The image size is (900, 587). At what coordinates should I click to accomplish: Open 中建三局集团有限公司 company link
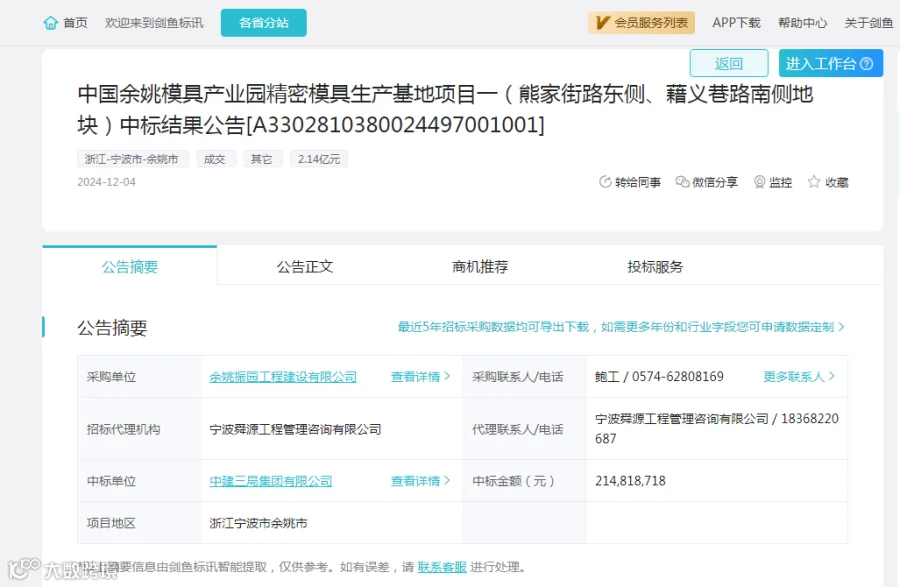coord(271,481)
